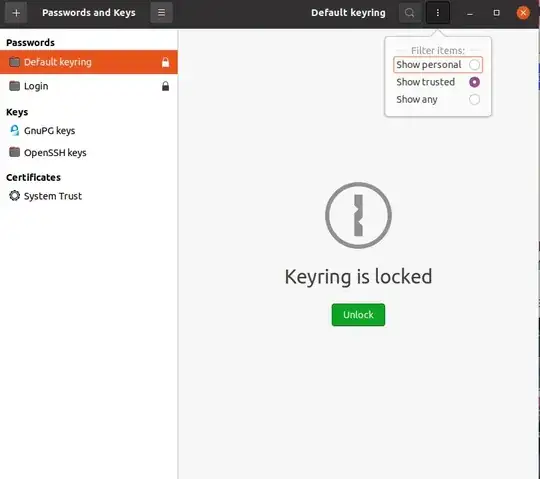
Task: Click the 'Keyring is locked' message
Action: [358, 277]
